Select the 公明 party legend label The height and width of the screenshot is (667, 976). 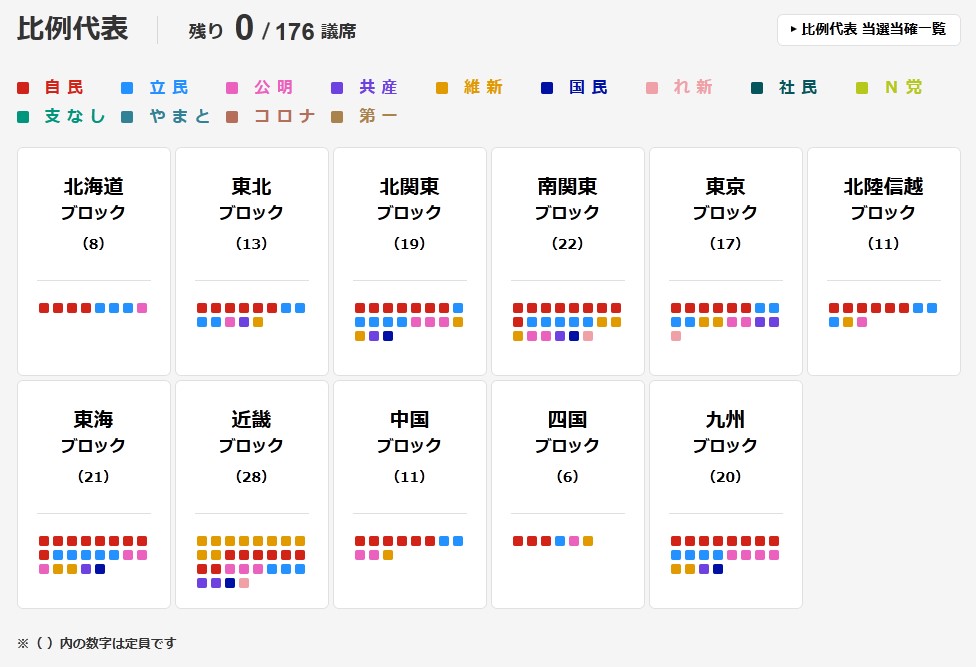coord(273,88)
